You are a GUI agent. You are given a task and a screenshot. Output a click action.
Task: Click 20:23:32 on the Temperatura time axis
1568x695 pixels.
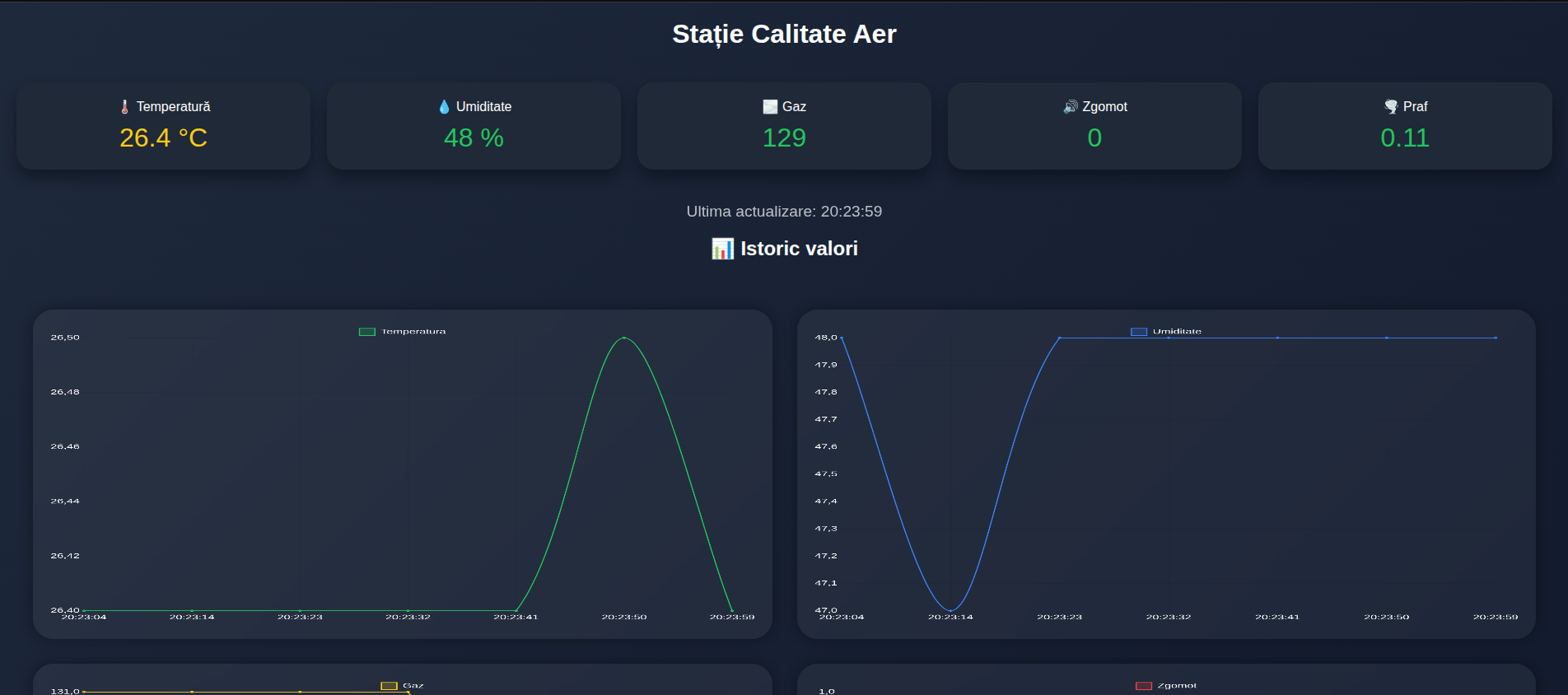408,617
